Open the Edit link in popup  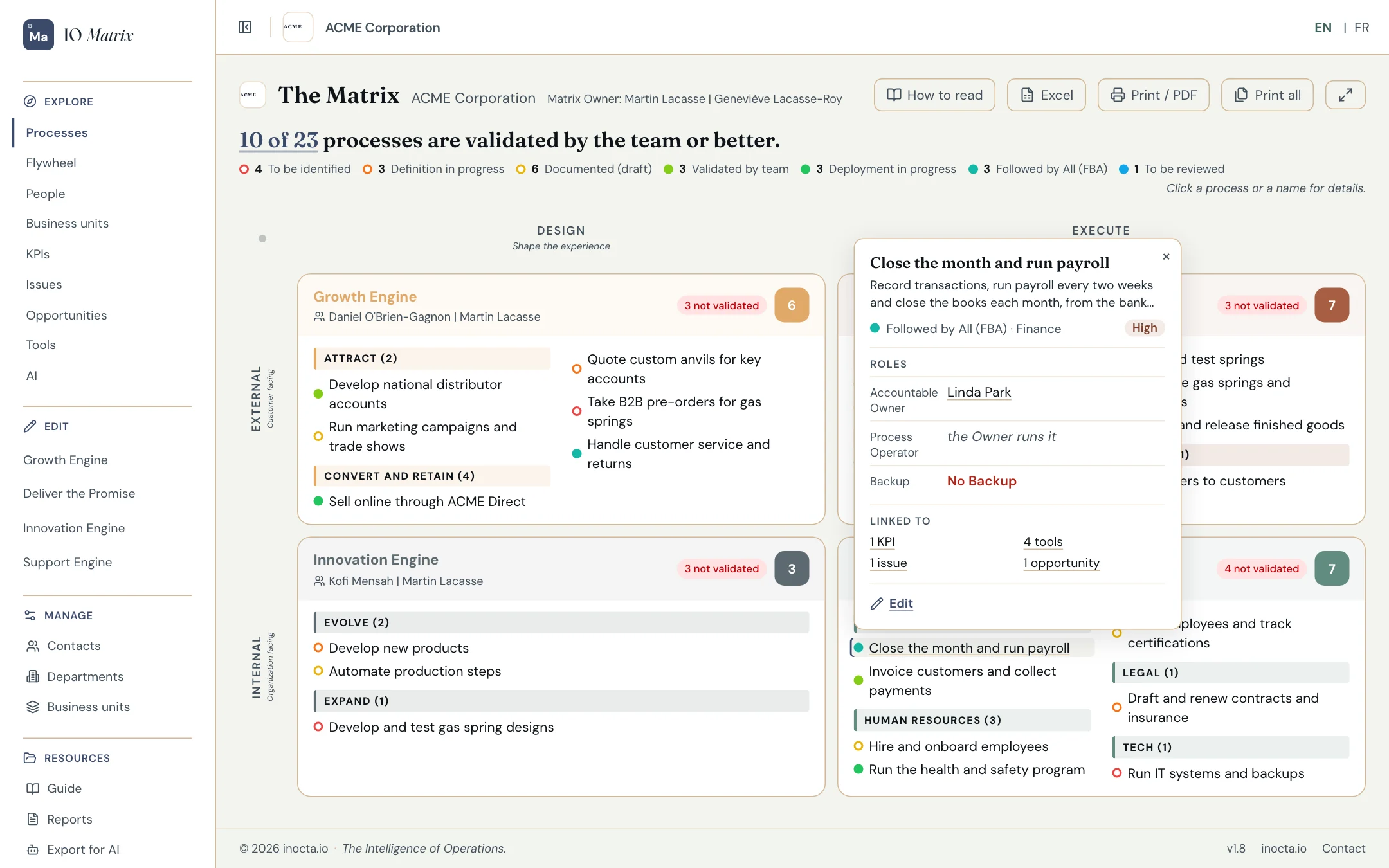pyautogui.click(x=901, y=604)
